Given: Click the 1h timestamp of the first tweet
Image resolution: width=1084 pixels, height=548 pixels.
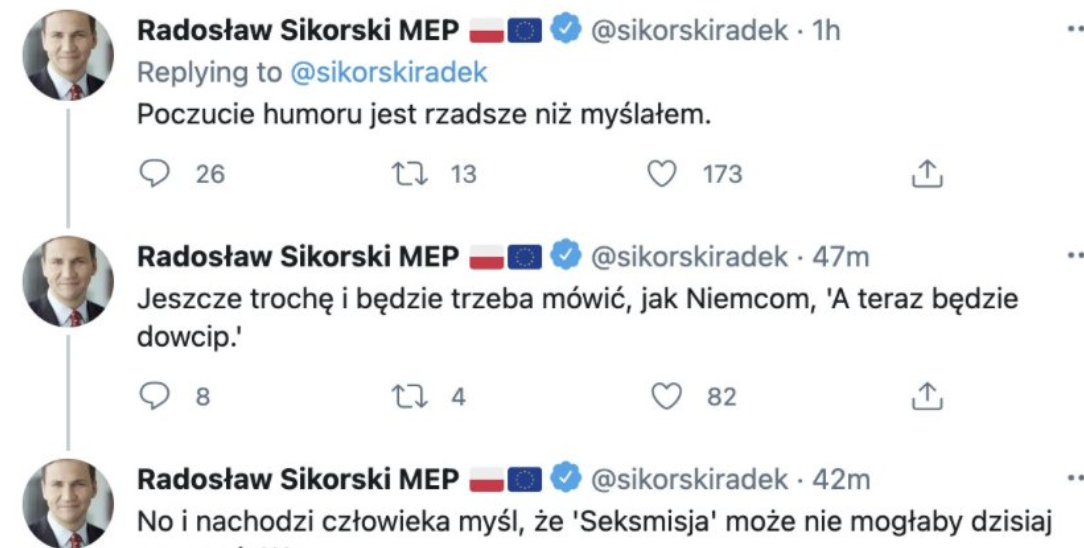Looking at the screenshot, I should [826, 32].
